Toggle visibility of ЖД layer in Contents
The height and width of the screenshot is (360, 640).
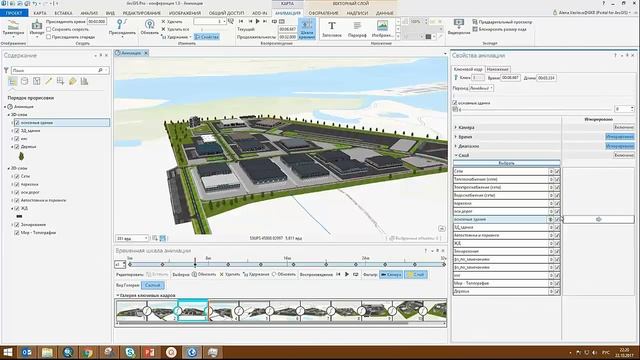coord(17,208)
